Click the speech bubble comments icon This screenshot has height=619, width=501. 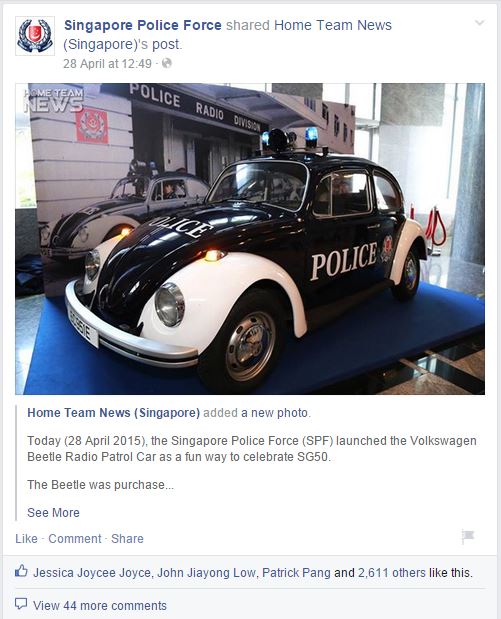click(21, 604)
